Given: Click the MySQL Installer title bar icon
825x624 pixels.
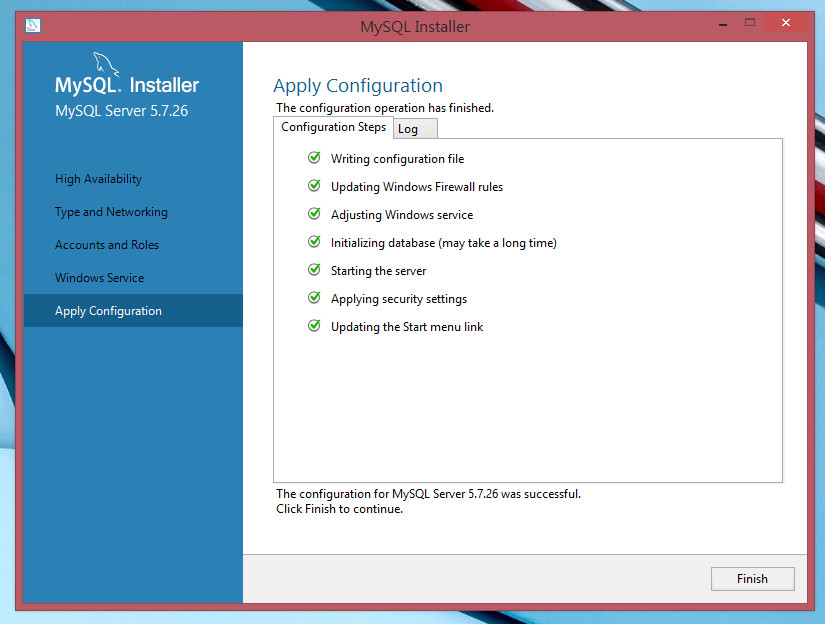Looking at the screenshot, I should click(33, 25).
